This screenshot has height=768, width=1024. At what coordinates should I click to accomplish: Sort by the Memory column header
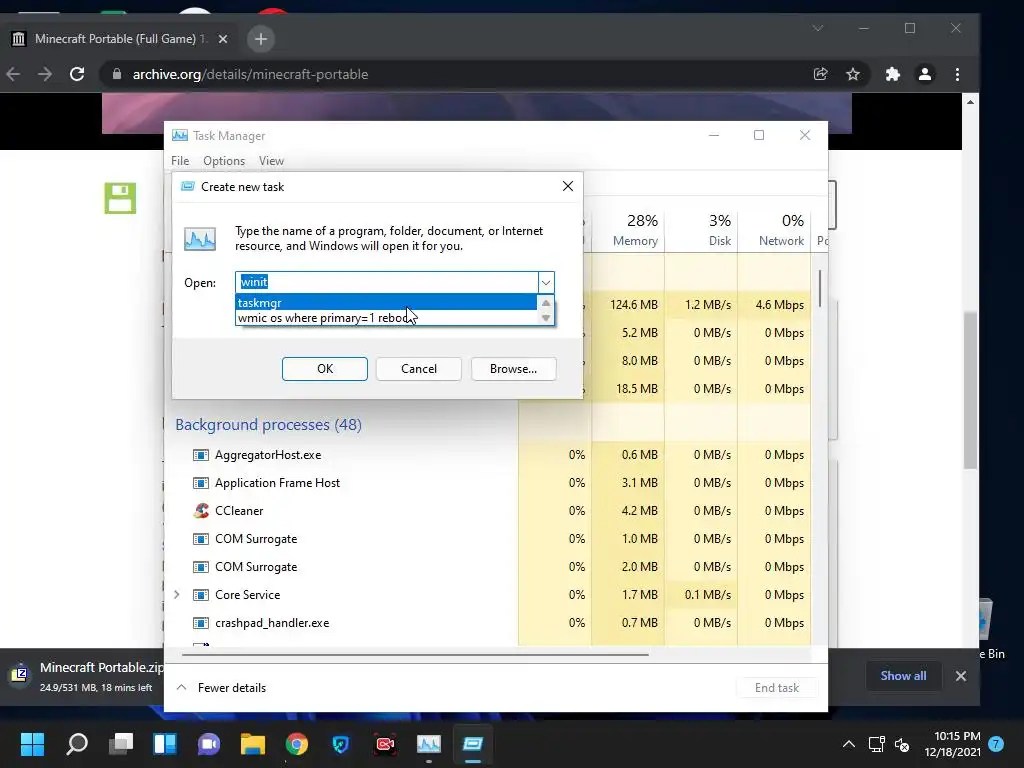[x=628, y=231]
